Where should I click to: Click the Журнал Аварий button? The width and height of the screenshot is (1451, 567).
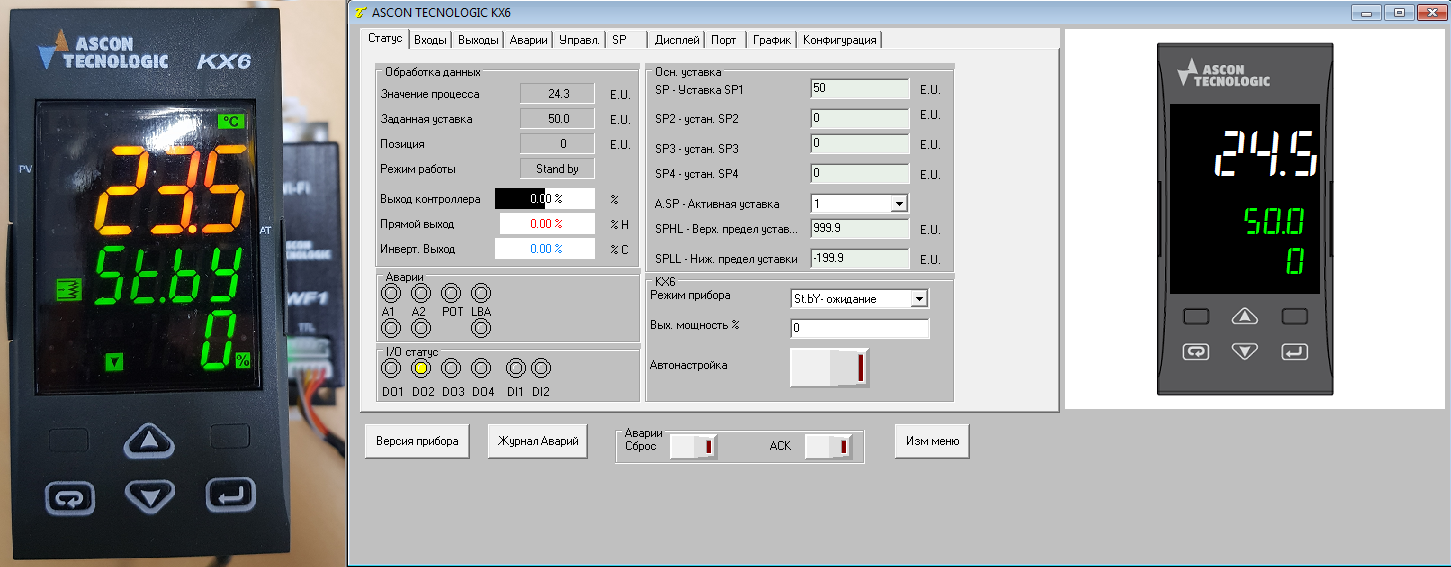(538, 441)
